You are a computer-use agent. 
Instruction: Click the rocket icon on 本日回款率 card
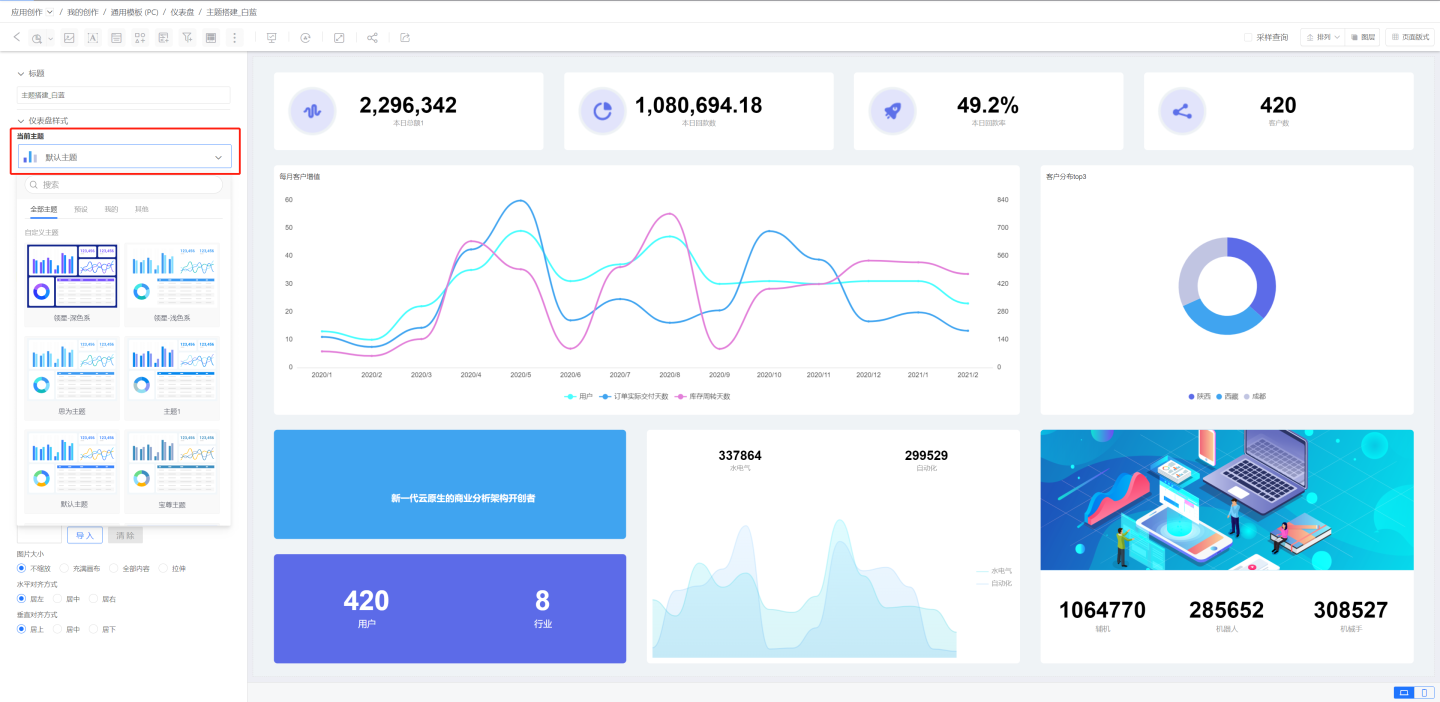click(892, 111)
